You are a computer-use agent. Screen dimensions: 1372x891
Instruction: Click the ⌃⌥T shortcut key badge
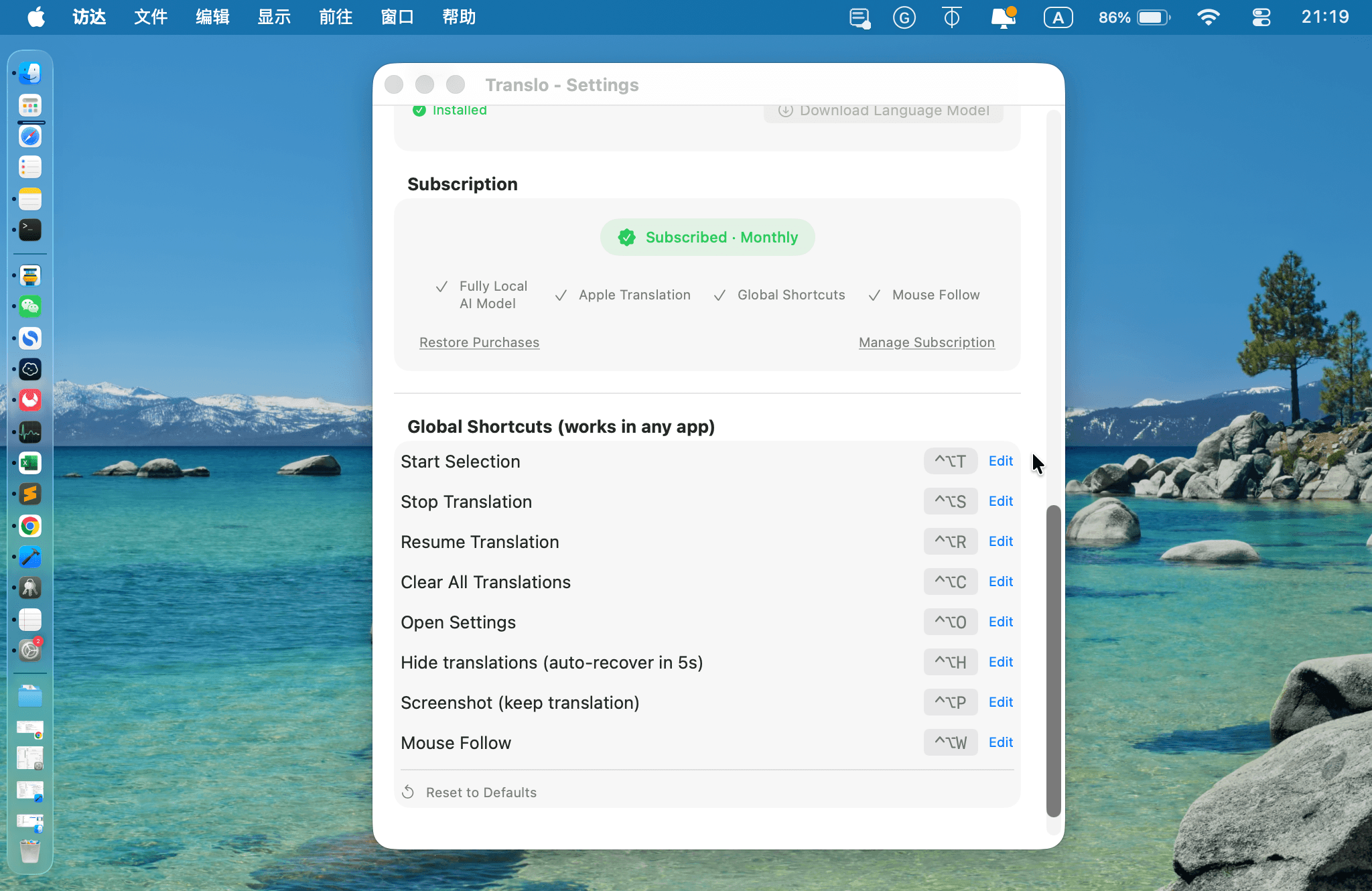point(951,461)
